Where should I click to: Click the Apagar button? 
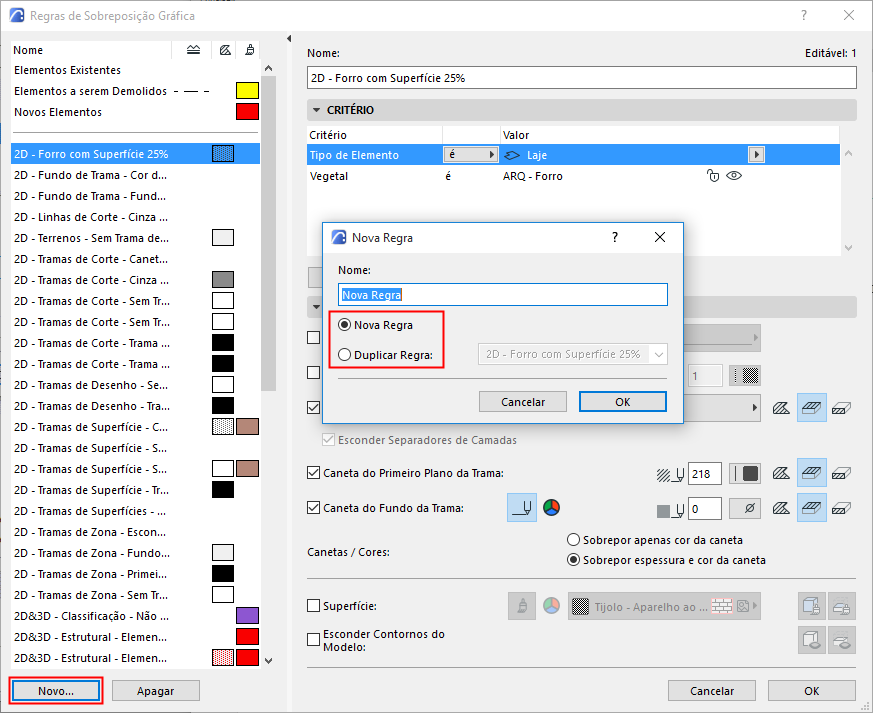(156, 691)
